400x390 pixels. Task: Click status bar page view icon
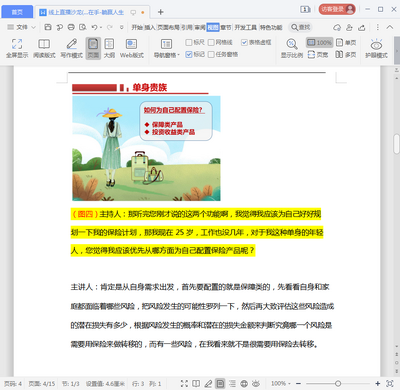pyautogui.click(x=220, y=384)
